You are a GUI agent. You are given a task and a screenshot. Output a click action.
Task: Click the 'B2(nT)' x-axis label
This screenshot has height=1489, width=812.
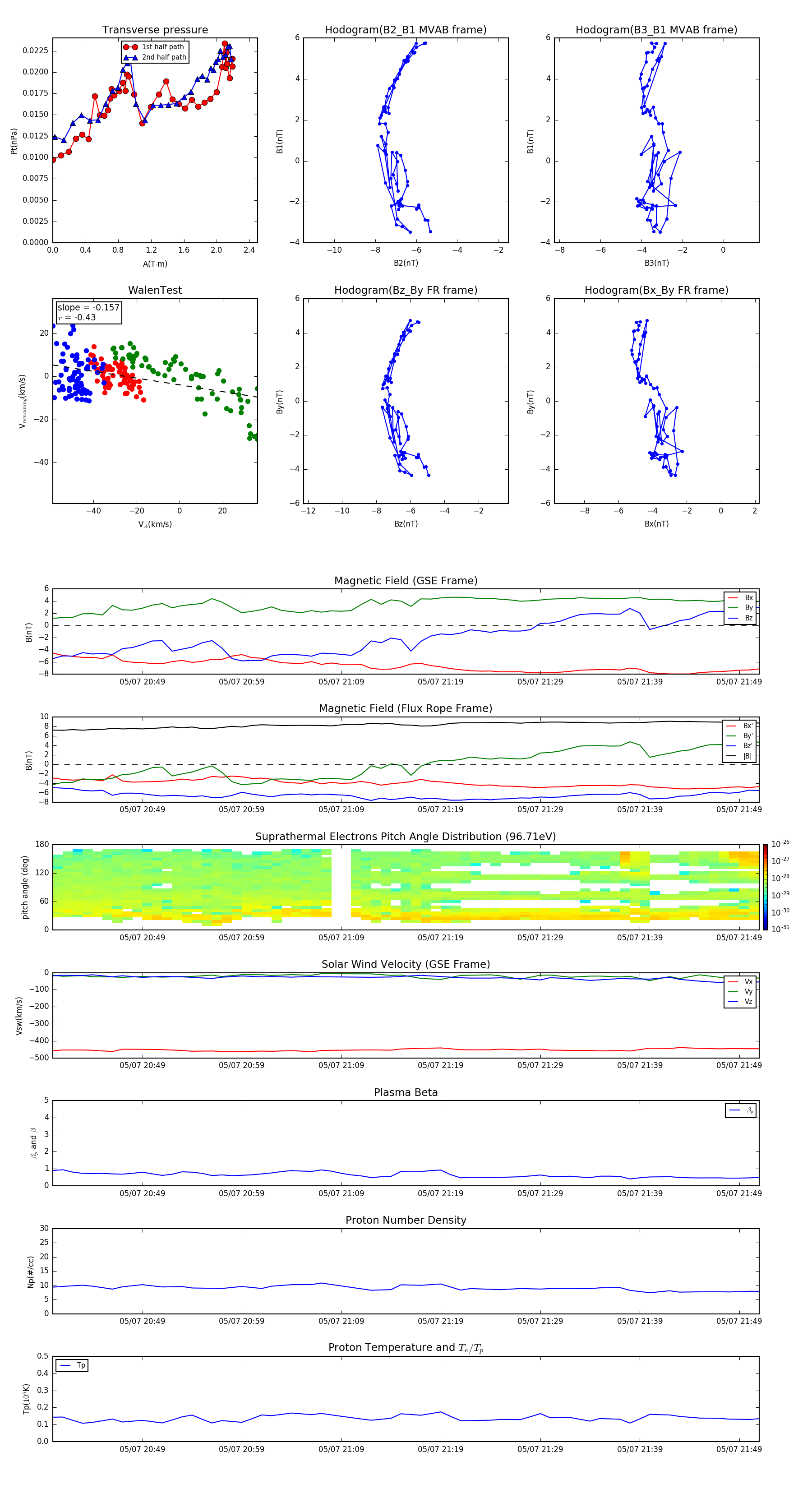(x=406, y=263)
